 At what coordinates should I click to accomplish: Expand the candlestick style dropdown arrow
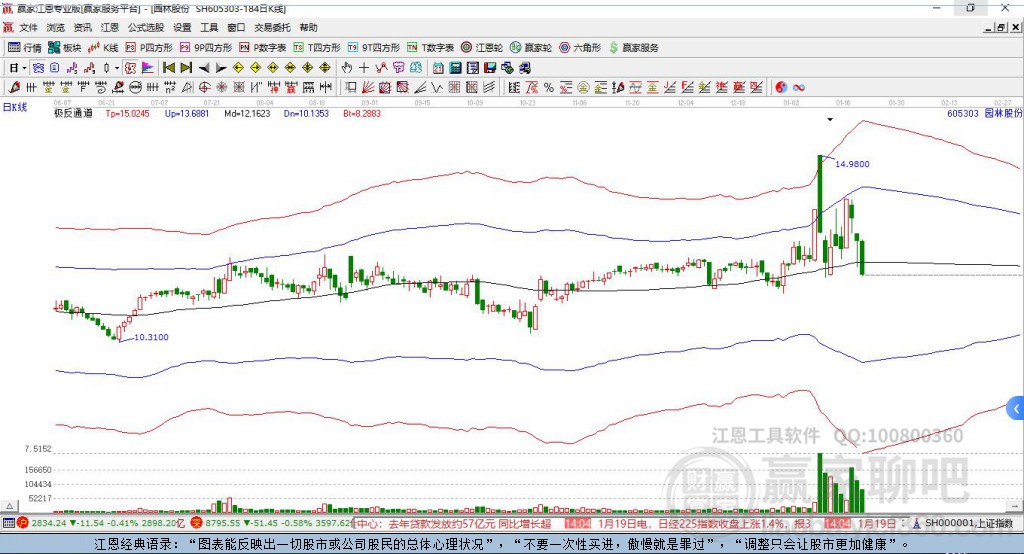coord(117,68)
